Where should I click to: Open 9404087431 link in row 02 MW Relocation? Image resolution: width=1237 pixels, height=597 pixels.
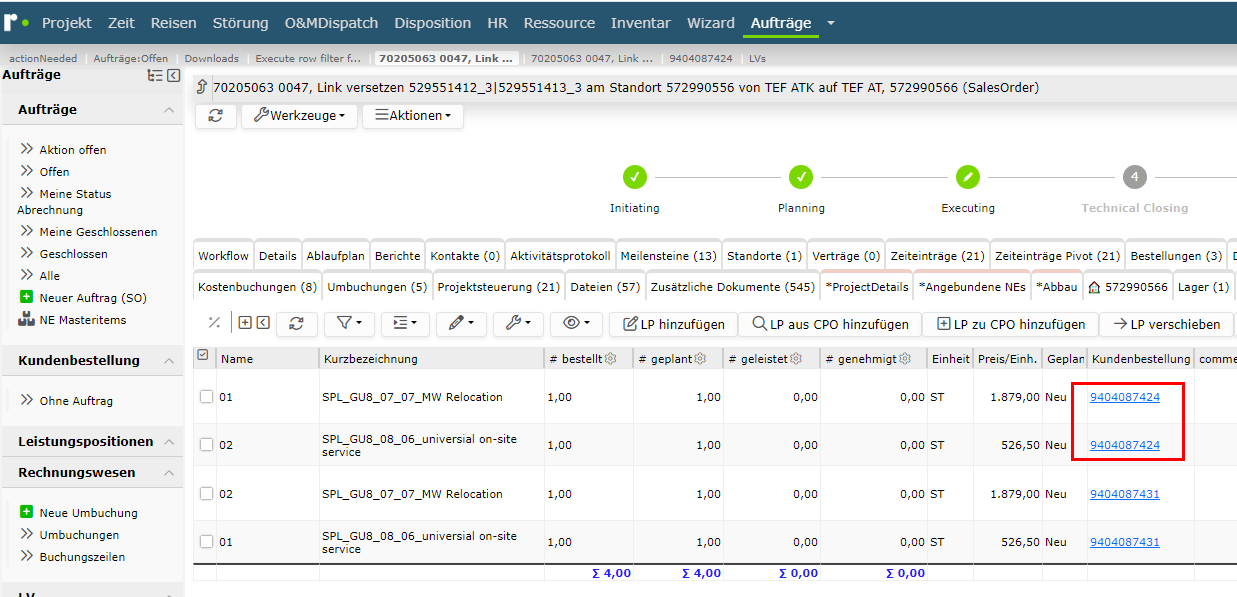[1125, 494]
